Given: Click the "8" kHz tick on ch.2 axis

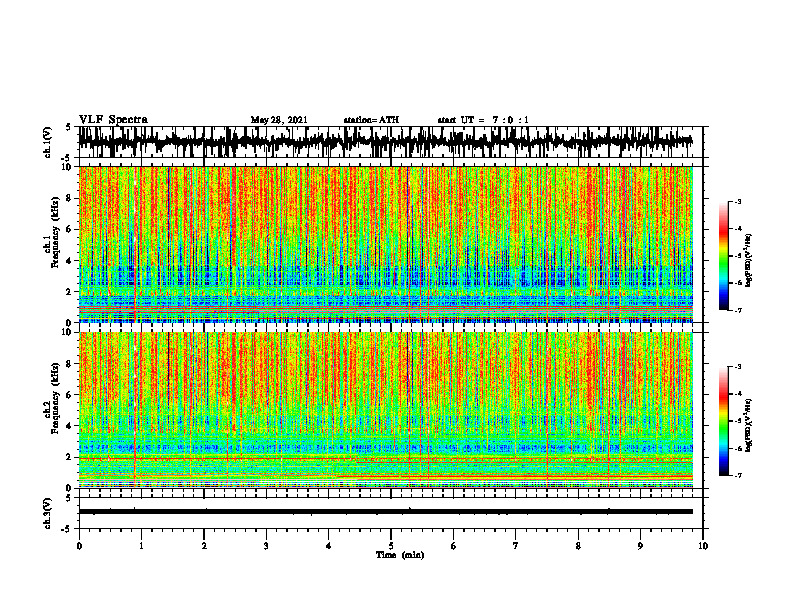Looking at the screenshot, I should [x=70, y=364].
